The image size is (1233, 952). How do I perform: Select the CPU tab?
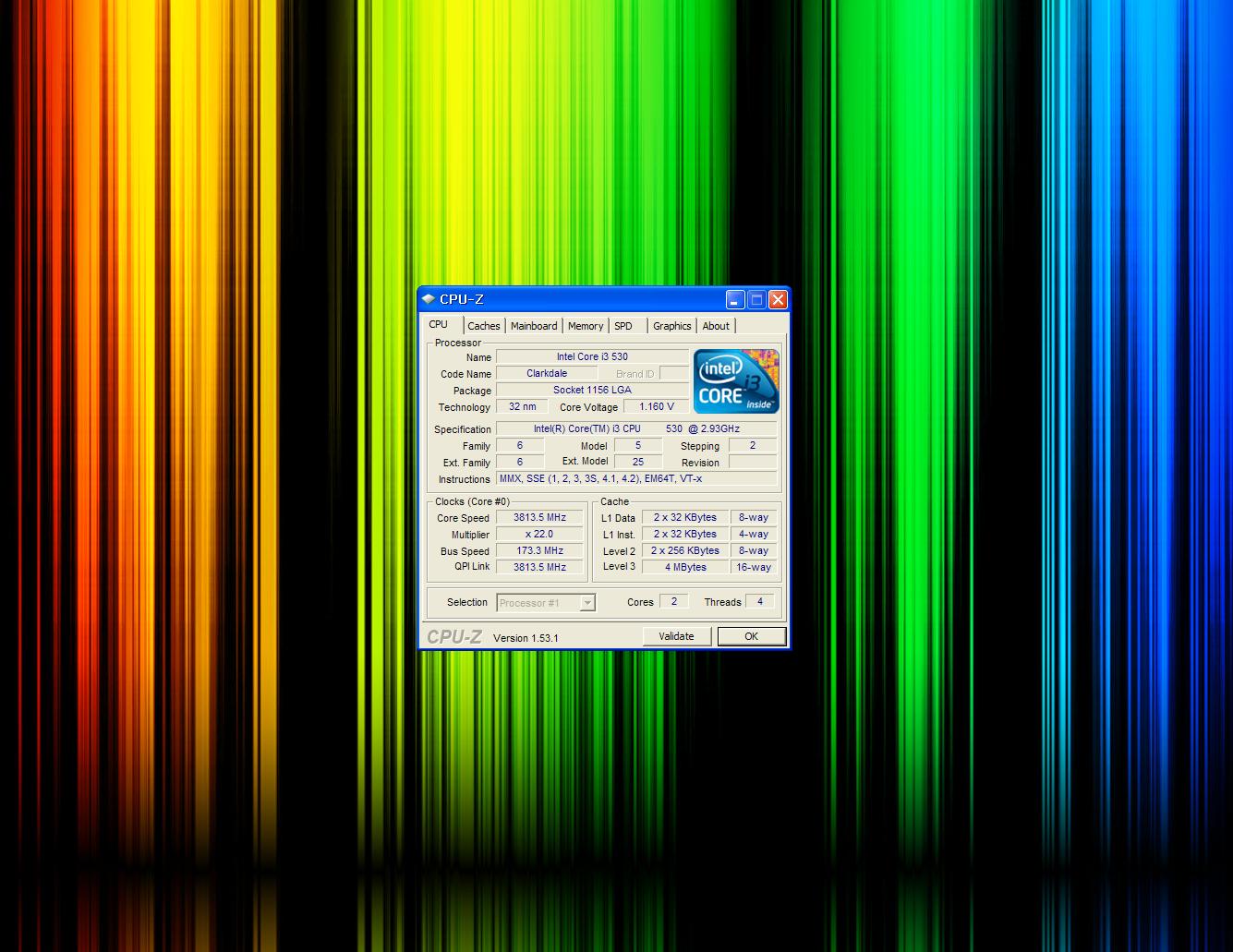pyautogui.click(x=439, y=324)
